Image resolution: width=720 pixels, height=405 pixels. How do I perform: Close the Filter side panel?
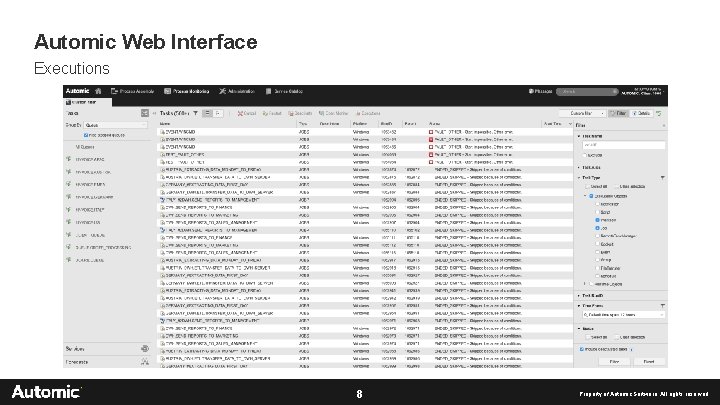[x=663, y=125]
